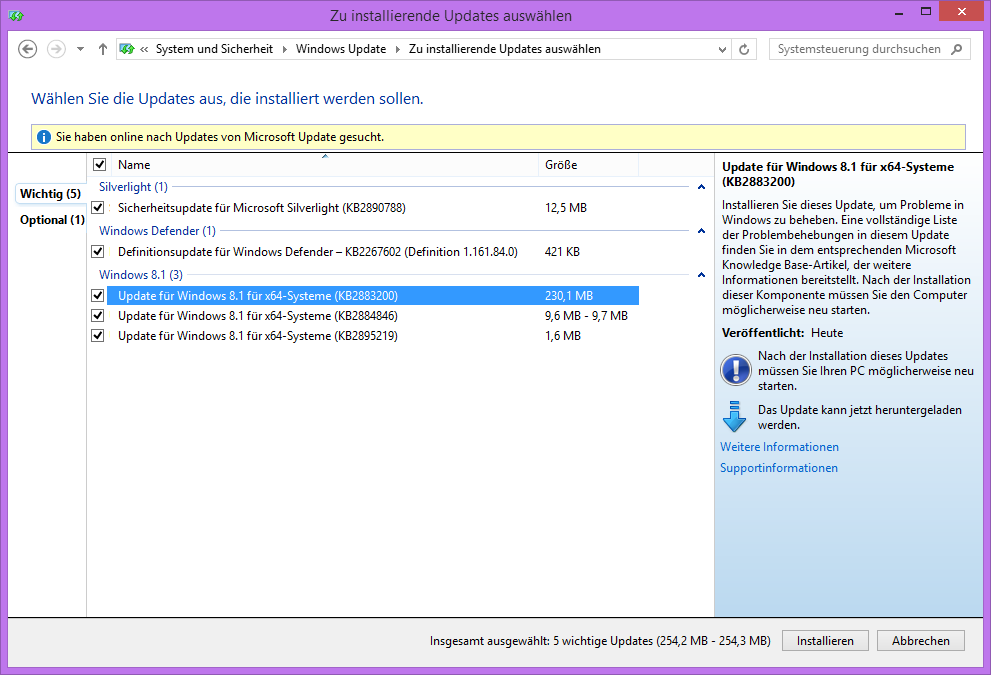Open the Supportinformationen link
The width and height of the screenshot is (991, 675).
pyautogui.click(x=779, y=468)
